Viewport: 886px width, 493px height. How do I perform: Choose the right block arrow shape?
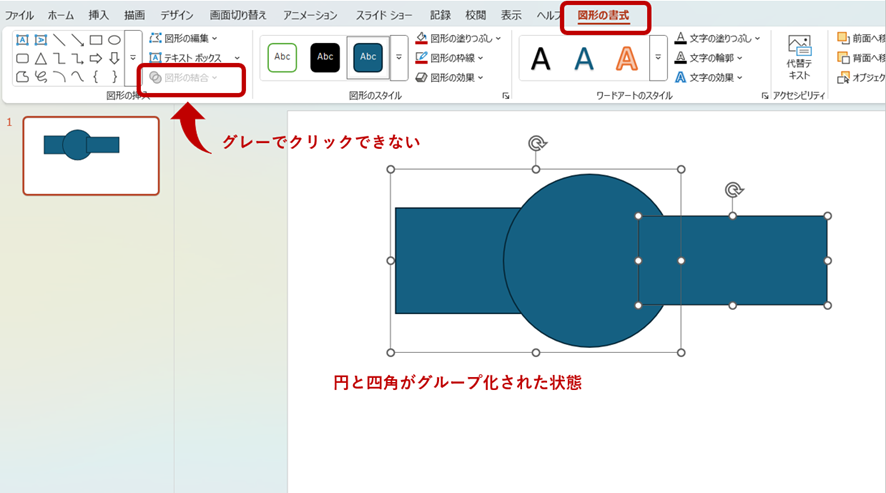coord(96,58)
